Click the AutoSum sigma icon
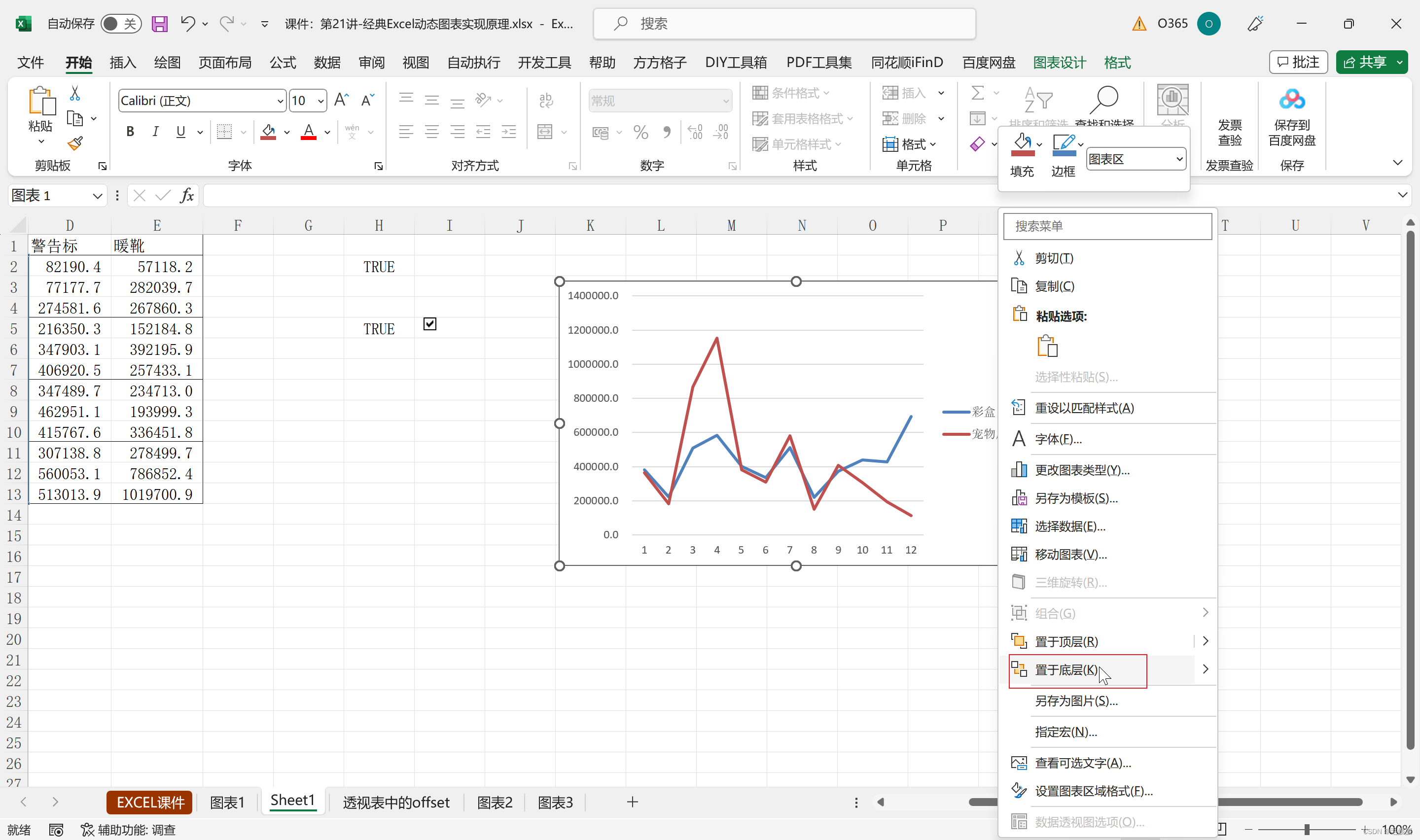Viewport: 1420px width, 840px height. [x=977, y=93]
